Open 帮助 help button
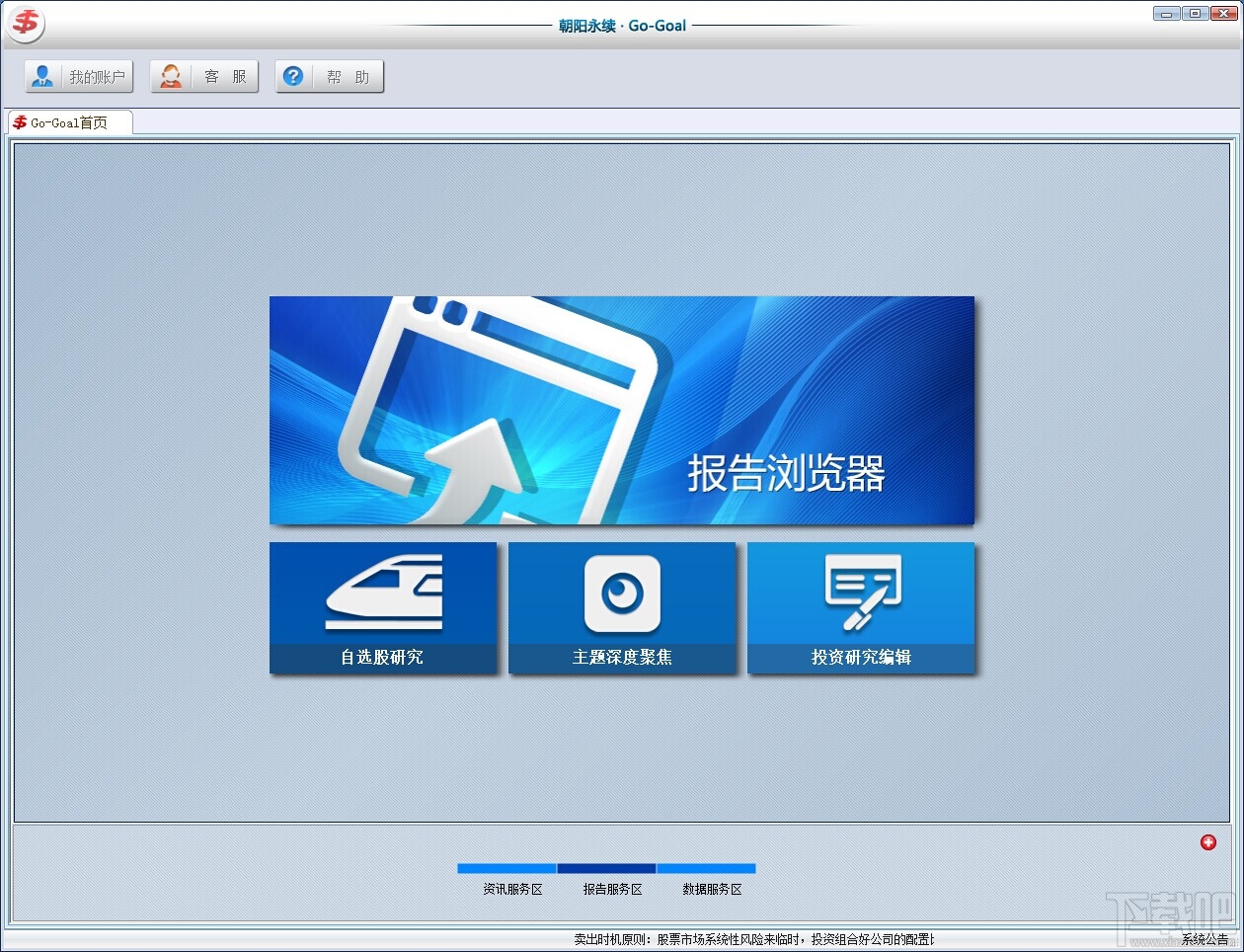This screenshot has height=952, width=1244. pos(330,77)
